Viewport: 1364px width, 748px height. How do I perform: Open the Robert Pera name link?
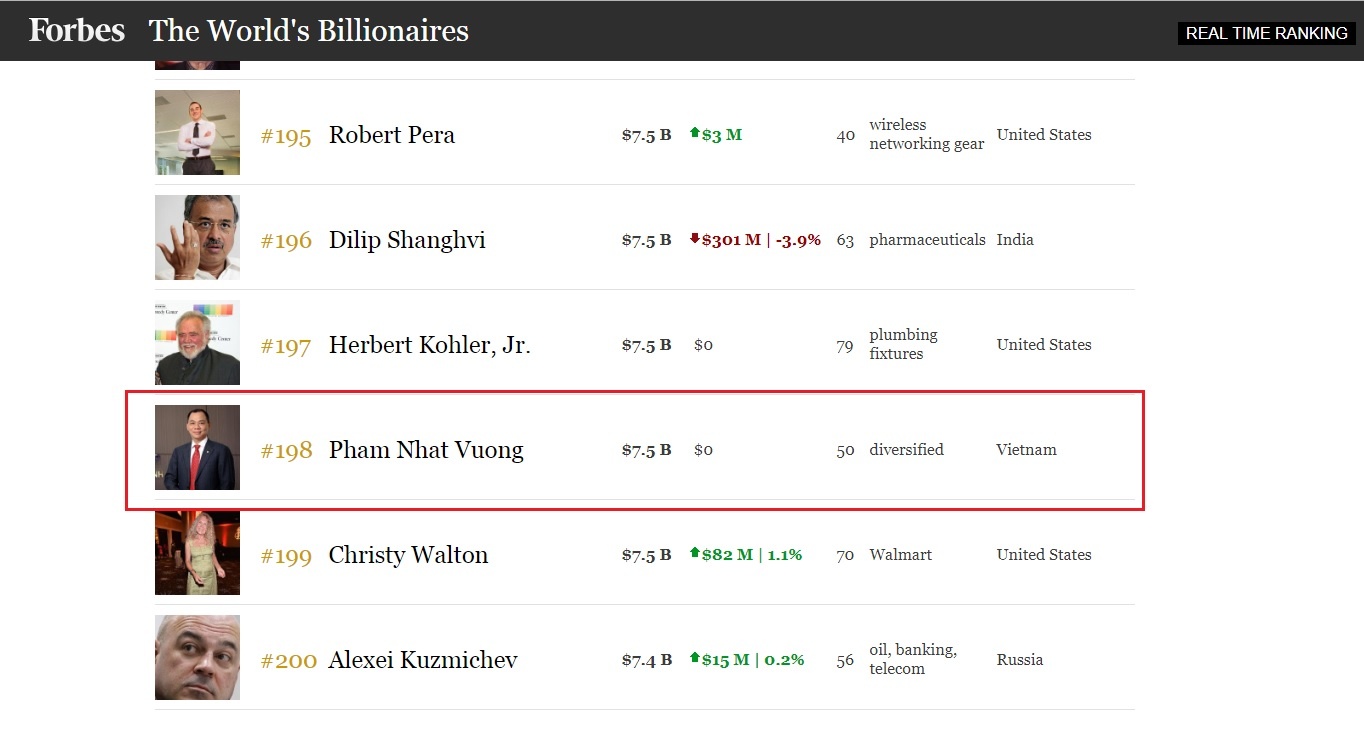pyautogui.click(x=391, y=135)
